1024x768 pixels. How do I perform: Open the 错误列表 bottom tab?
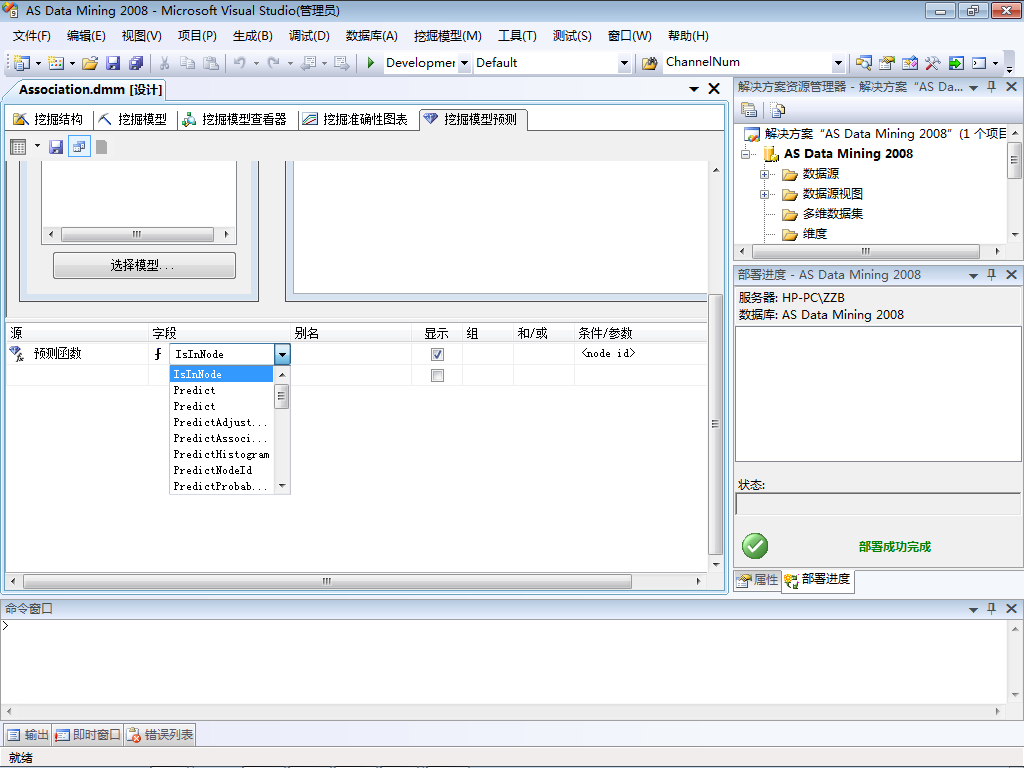coord(160,735)
